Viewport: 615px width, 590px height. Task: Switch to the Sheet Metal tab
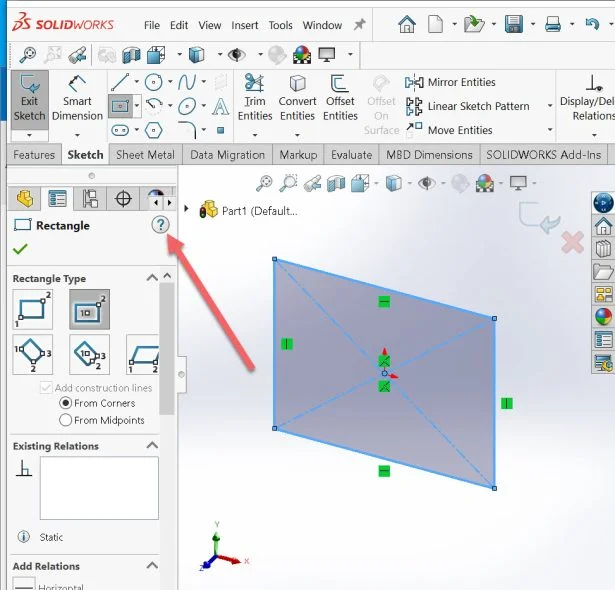click(145, 155)
